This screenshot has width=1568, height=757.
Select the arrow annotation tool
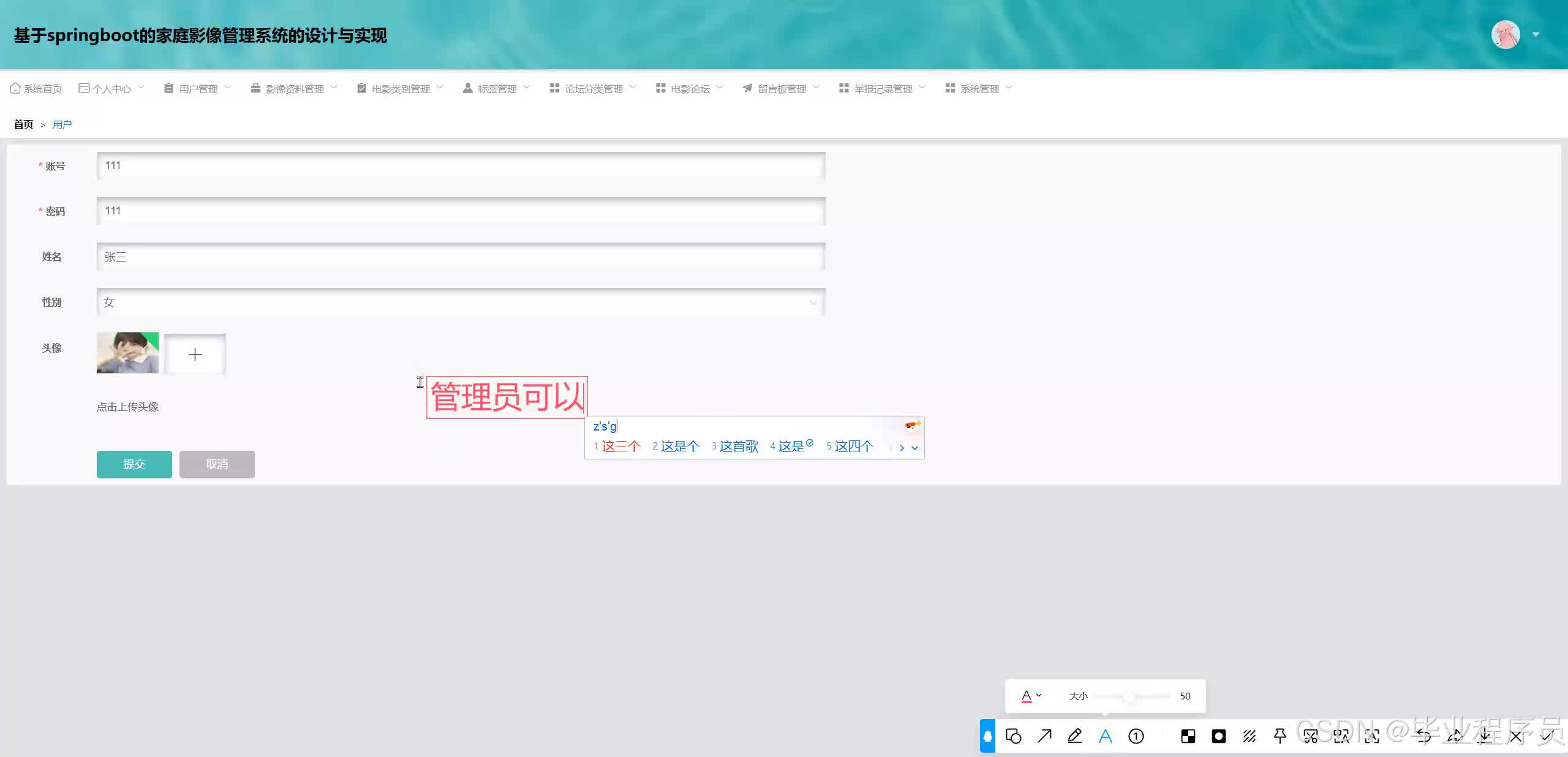pos(1045,736)
